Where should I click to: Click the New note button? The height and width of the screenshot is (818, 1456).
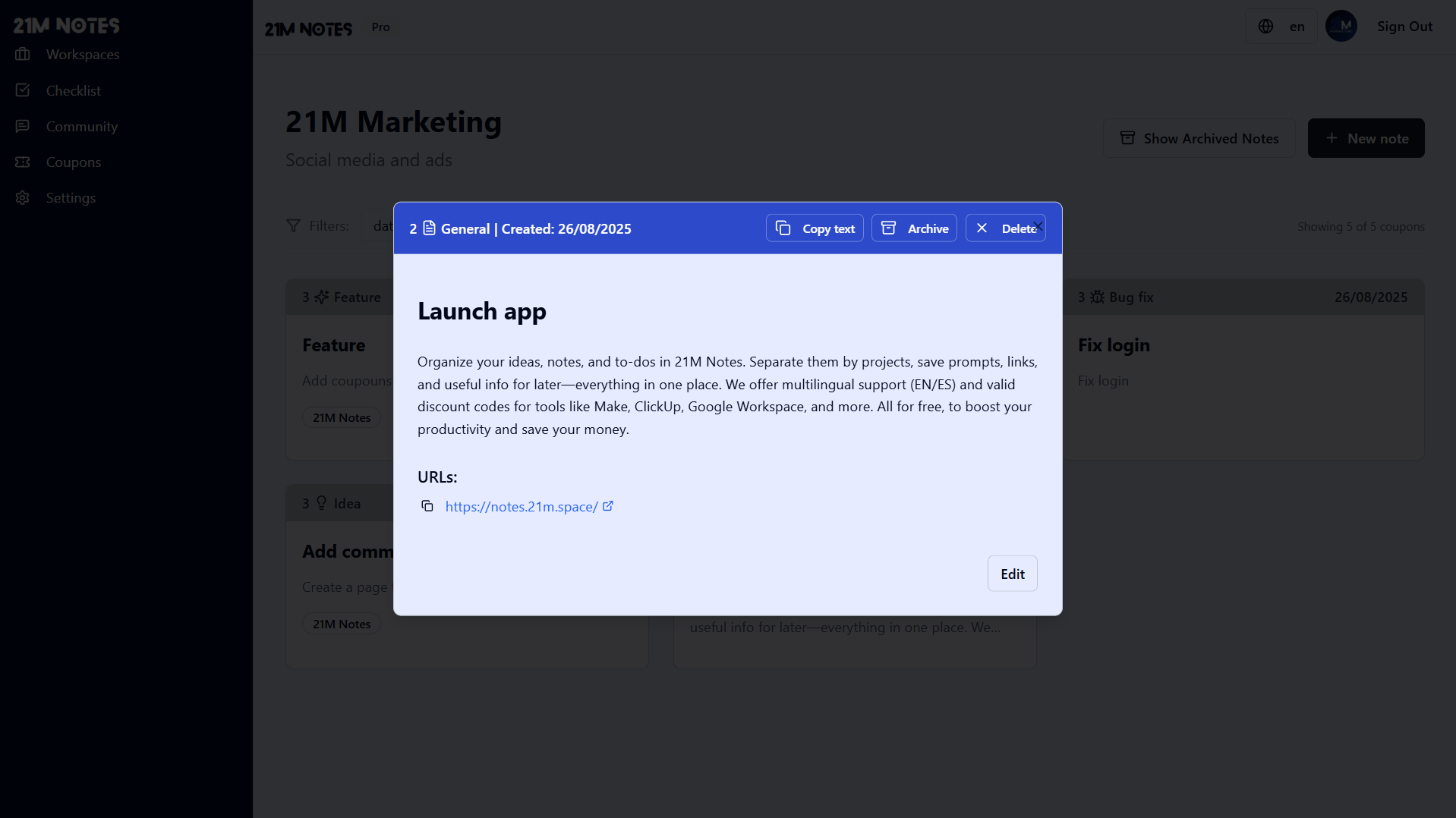(1366, 138)
